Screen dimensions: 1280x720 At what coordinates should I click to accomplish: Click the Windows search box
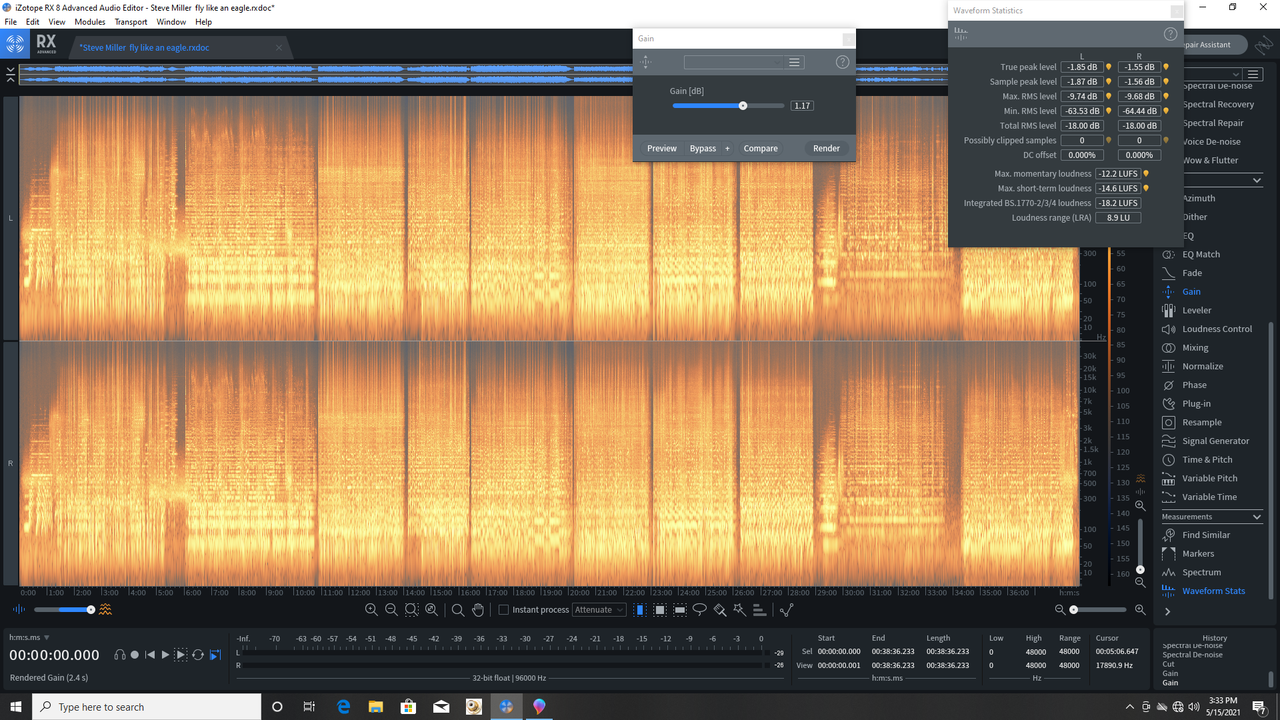point(145,707)
